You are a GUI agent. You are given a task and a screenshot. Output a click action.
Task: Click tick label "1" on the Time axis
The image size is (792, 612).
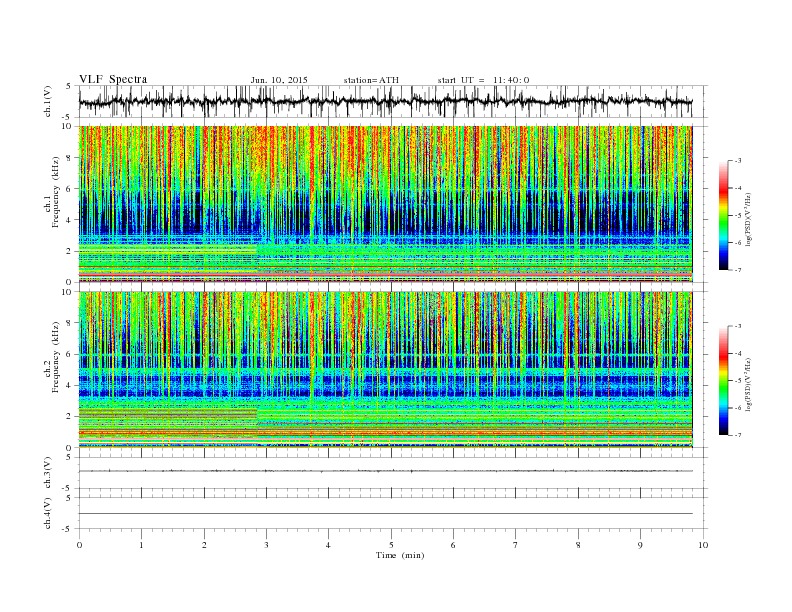(141, 545)
